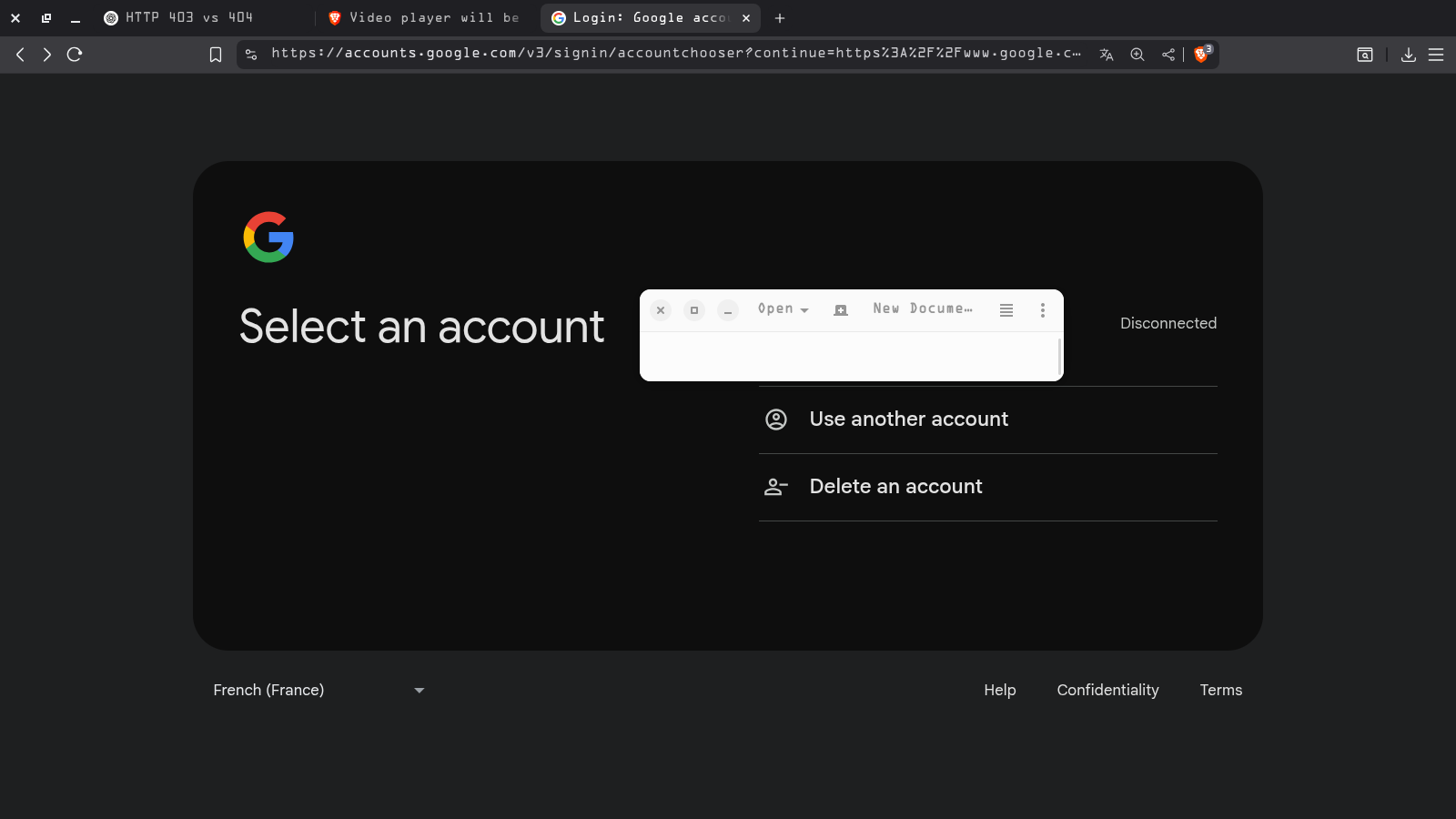
Task: Open the browser main menu
Action: point(1436,55)
